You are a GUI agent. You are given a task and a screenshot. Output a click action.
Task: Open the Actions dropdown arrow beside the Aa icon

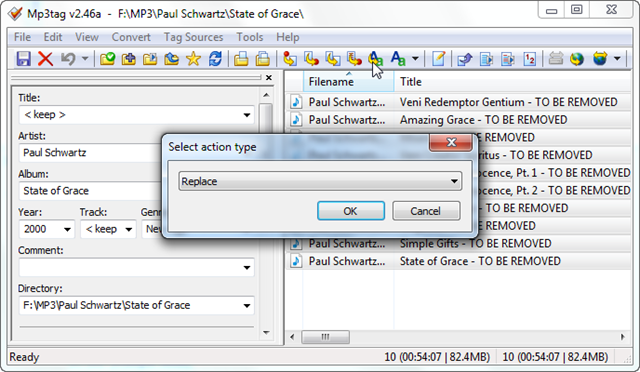415,59
